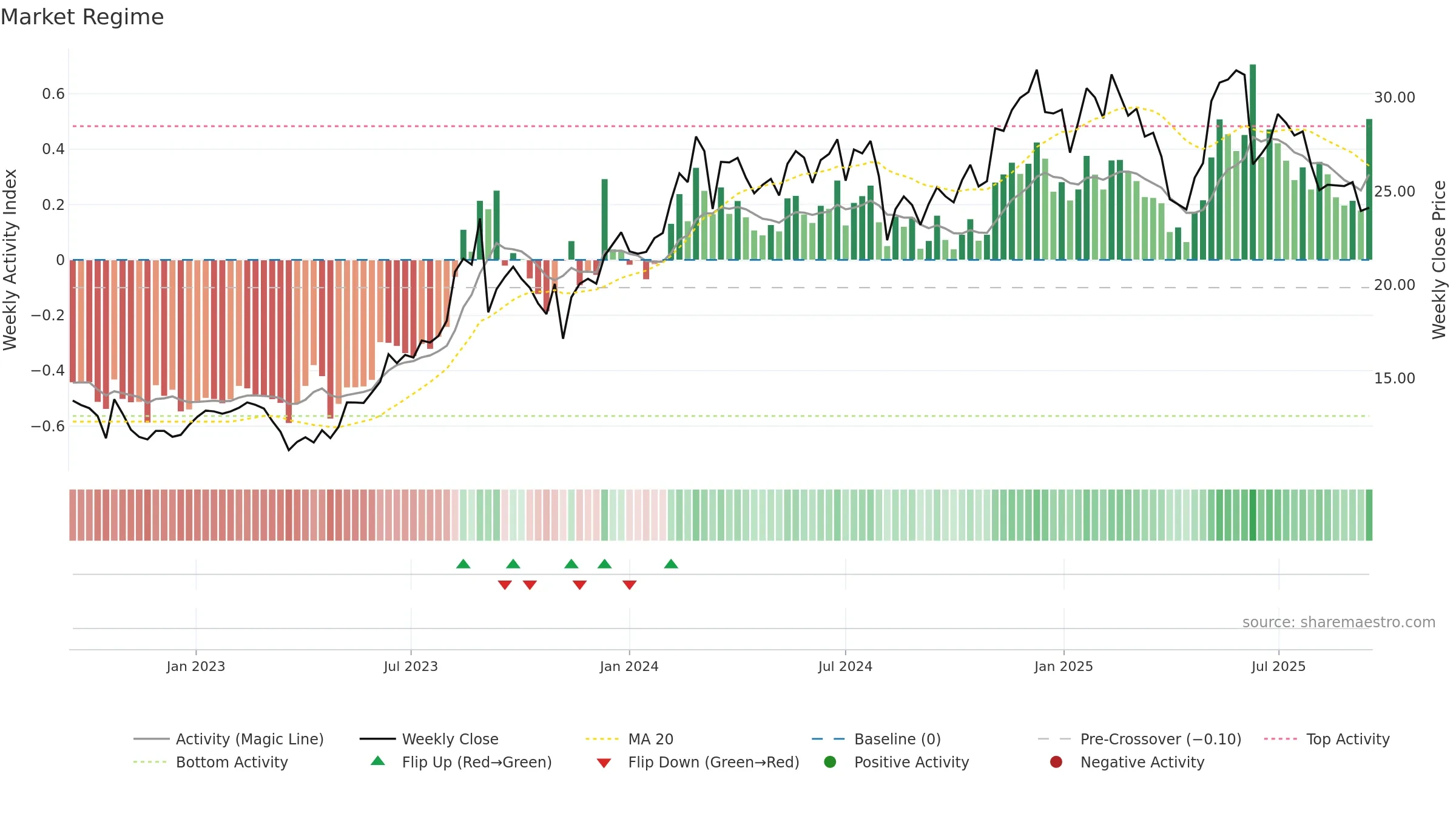
Task: Toggle the Activity (Magic Line) legend entry
Action: 229,739
